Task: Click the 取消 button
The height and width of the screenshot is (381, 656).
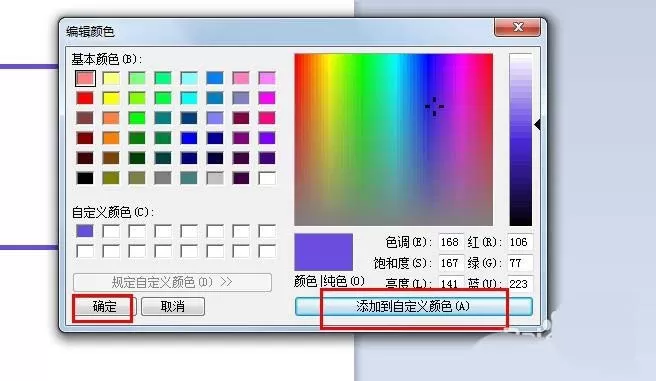Action: 173,307
